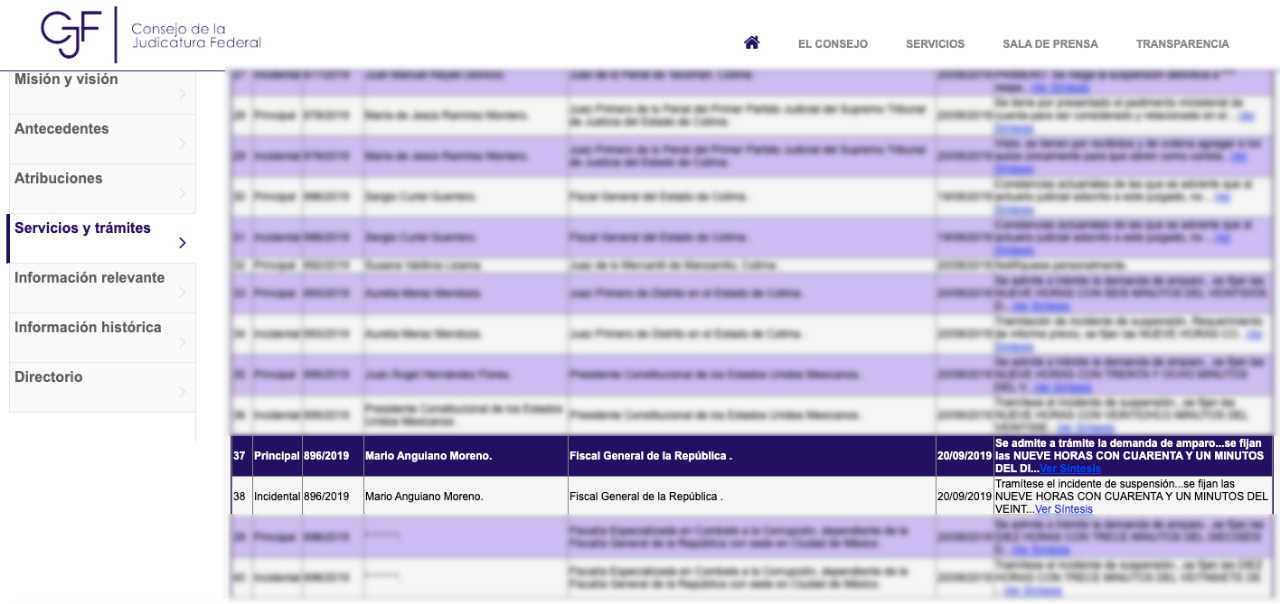Expand the Servicios y trámites chevron arrow
Screen dimensions: 1280x604
(181, 243)
